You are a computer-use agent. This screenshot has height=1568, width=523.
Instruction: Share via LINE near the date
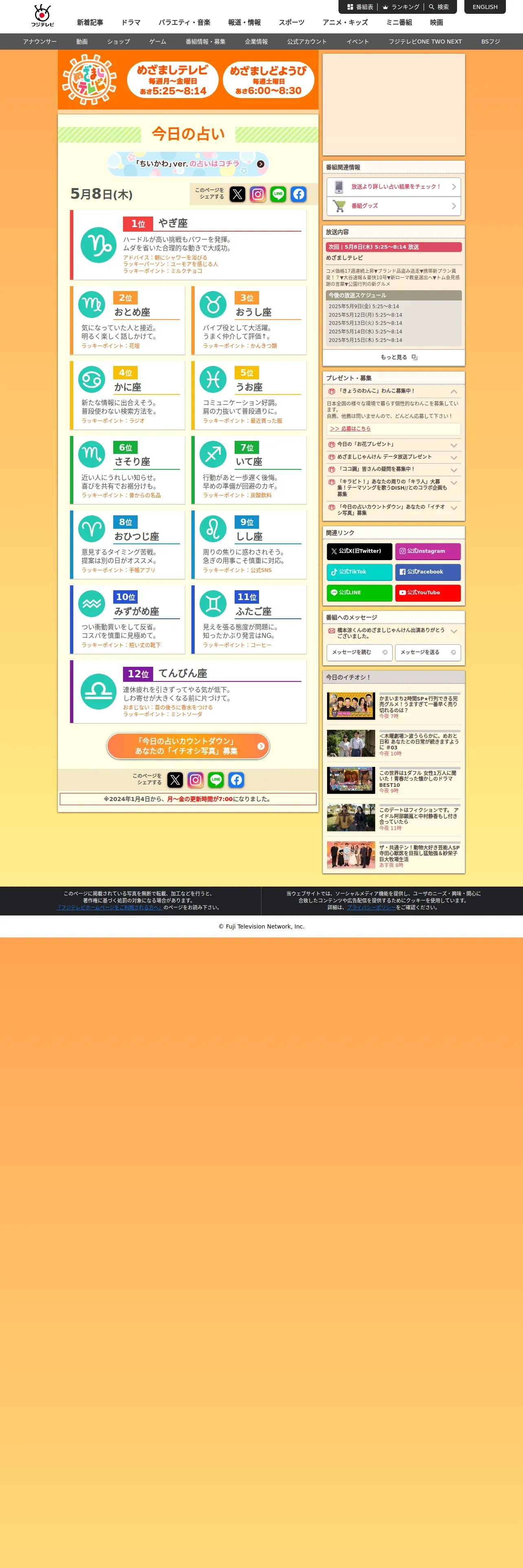click(278, 194)
